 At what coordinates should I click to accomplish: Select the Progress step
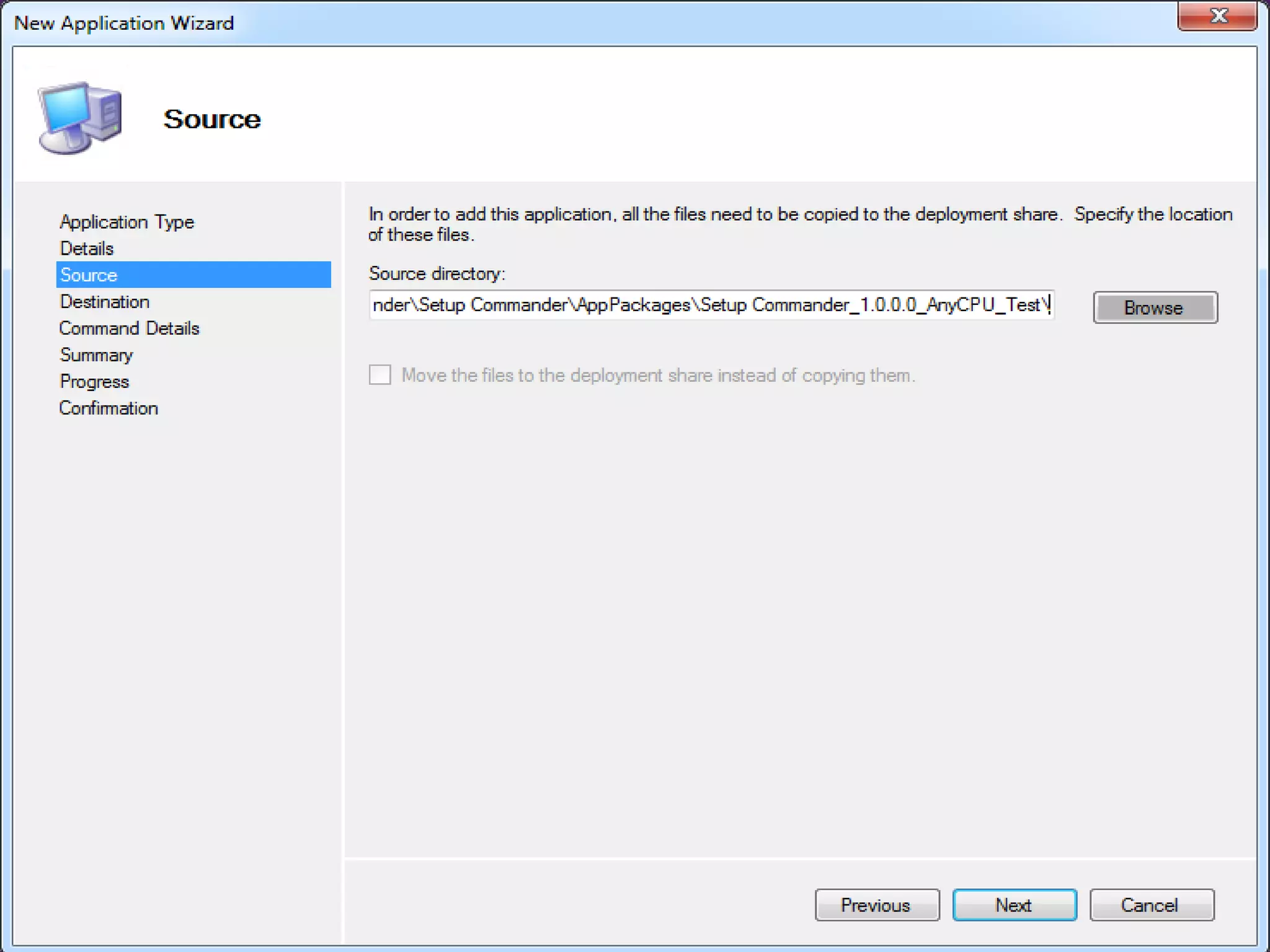94,382
